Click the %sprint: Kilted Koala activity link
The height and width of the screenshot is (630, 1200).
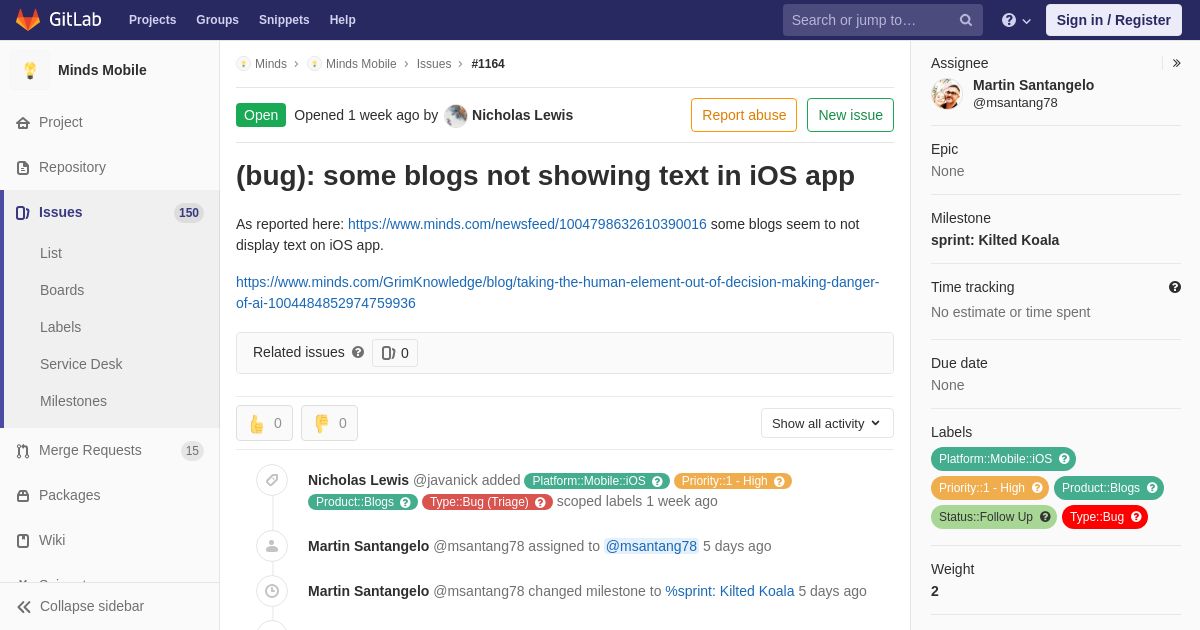point(730,591)
